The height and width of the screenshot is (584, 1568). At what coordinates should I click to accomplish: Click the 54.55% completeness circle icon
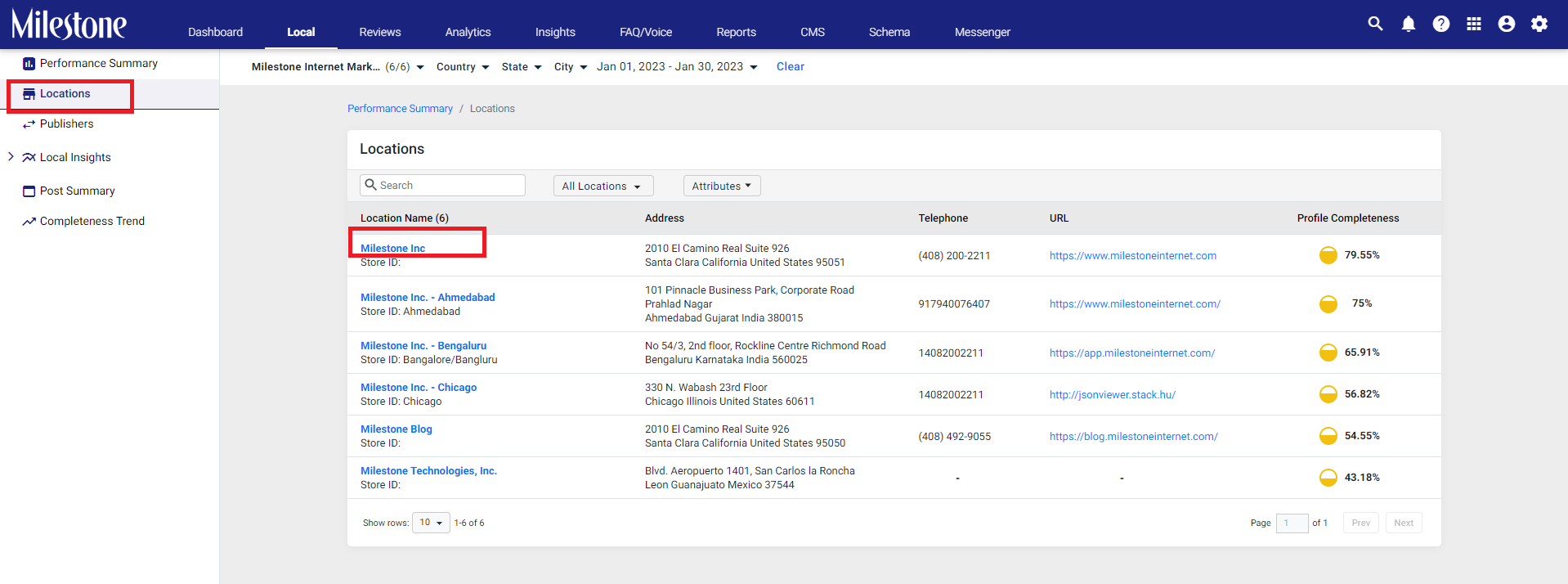(x=1328, y=436)
